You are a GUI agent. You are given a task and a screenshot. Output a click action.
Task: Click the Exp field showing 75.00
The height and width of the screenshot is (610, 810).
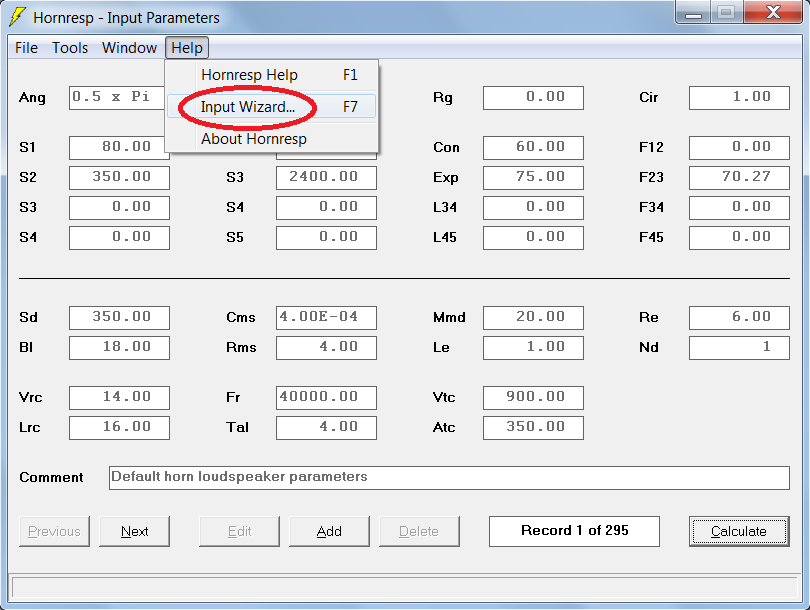(x=533, y=178)
